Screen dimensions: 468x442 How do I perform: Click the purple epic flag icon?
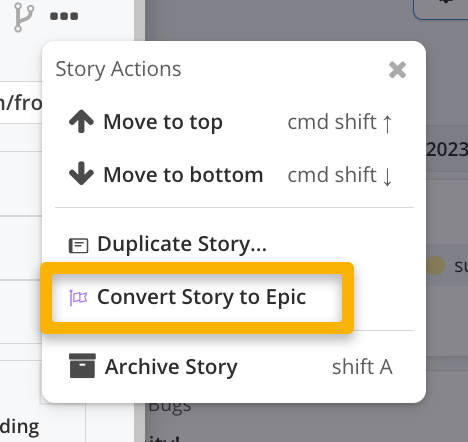pyautogui.click(x=78, y=298)
